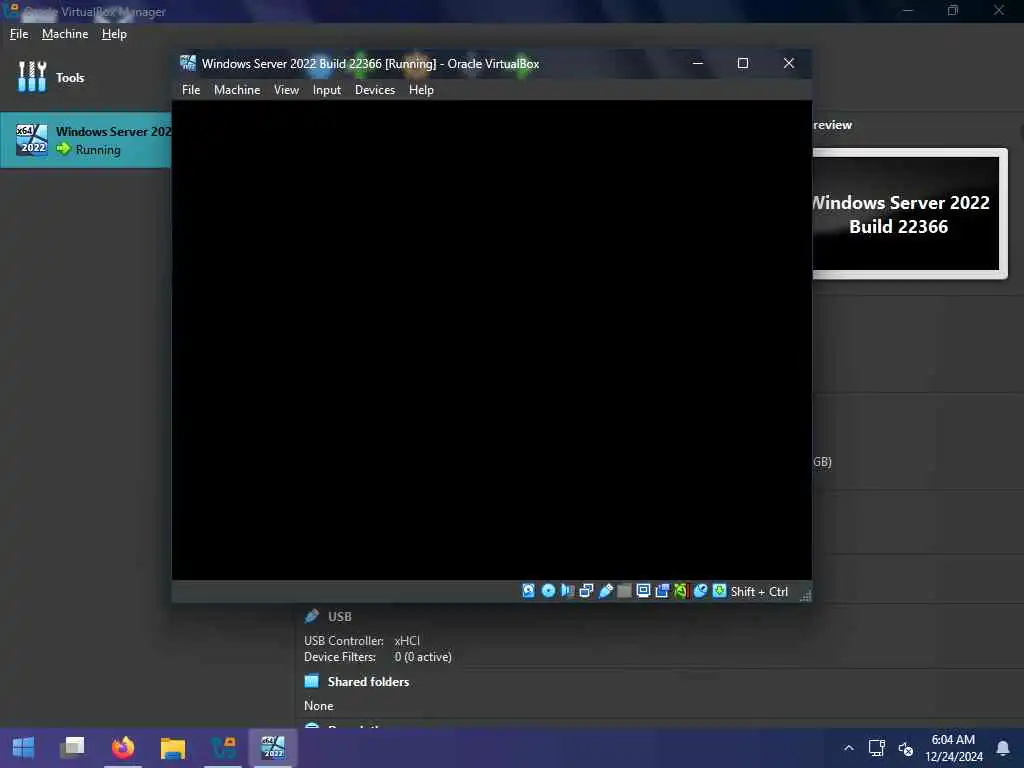Open Task View on the taskbar
The image size is (1024, 768).
tap(72, 748)
